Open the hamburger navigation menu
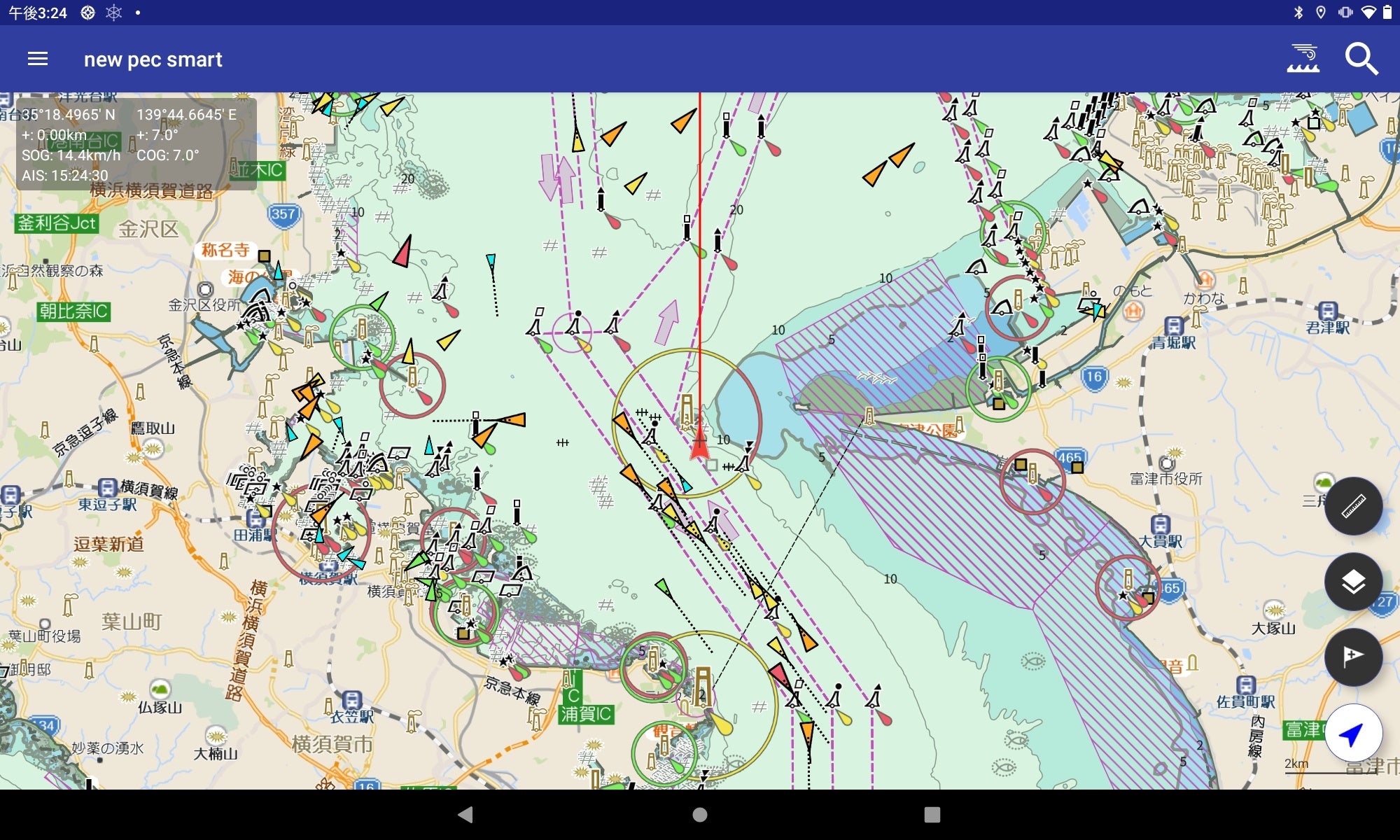The width and height of the screenshot is (1400, 840). point(38,59)
